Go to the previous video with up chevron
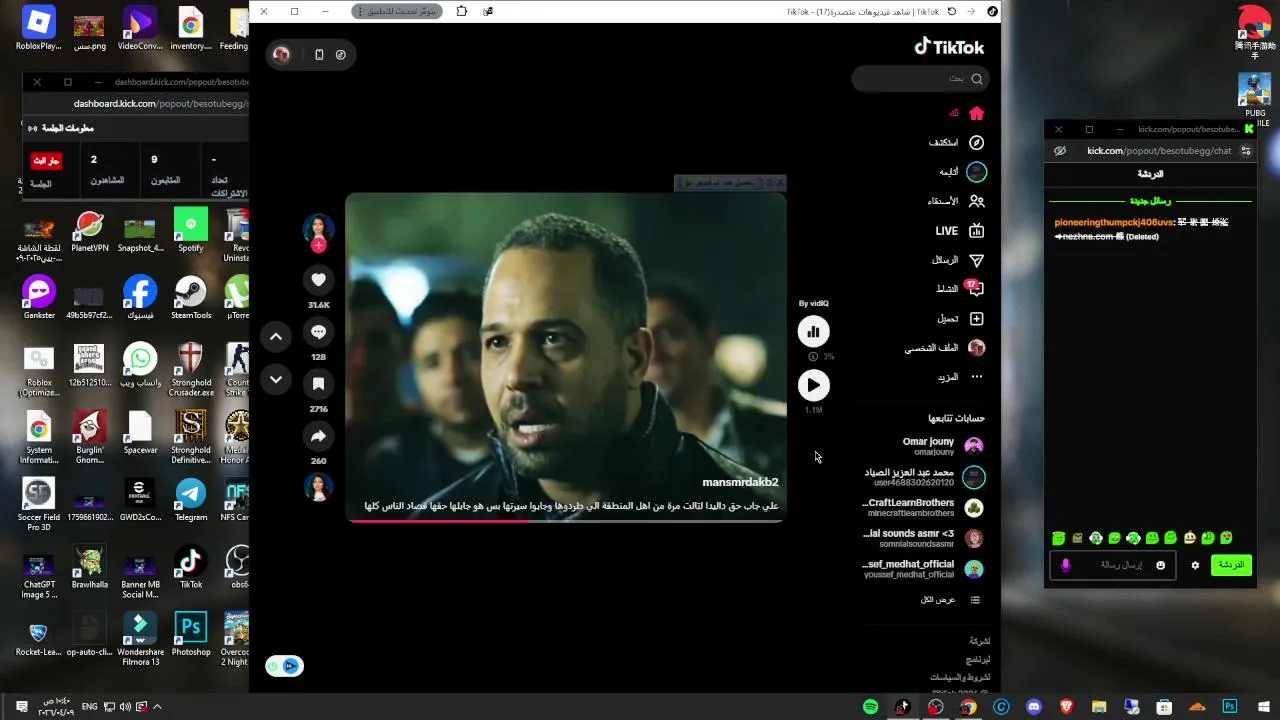The height and width of the screenshot is (720, 1280). click(x=276, y=337)
